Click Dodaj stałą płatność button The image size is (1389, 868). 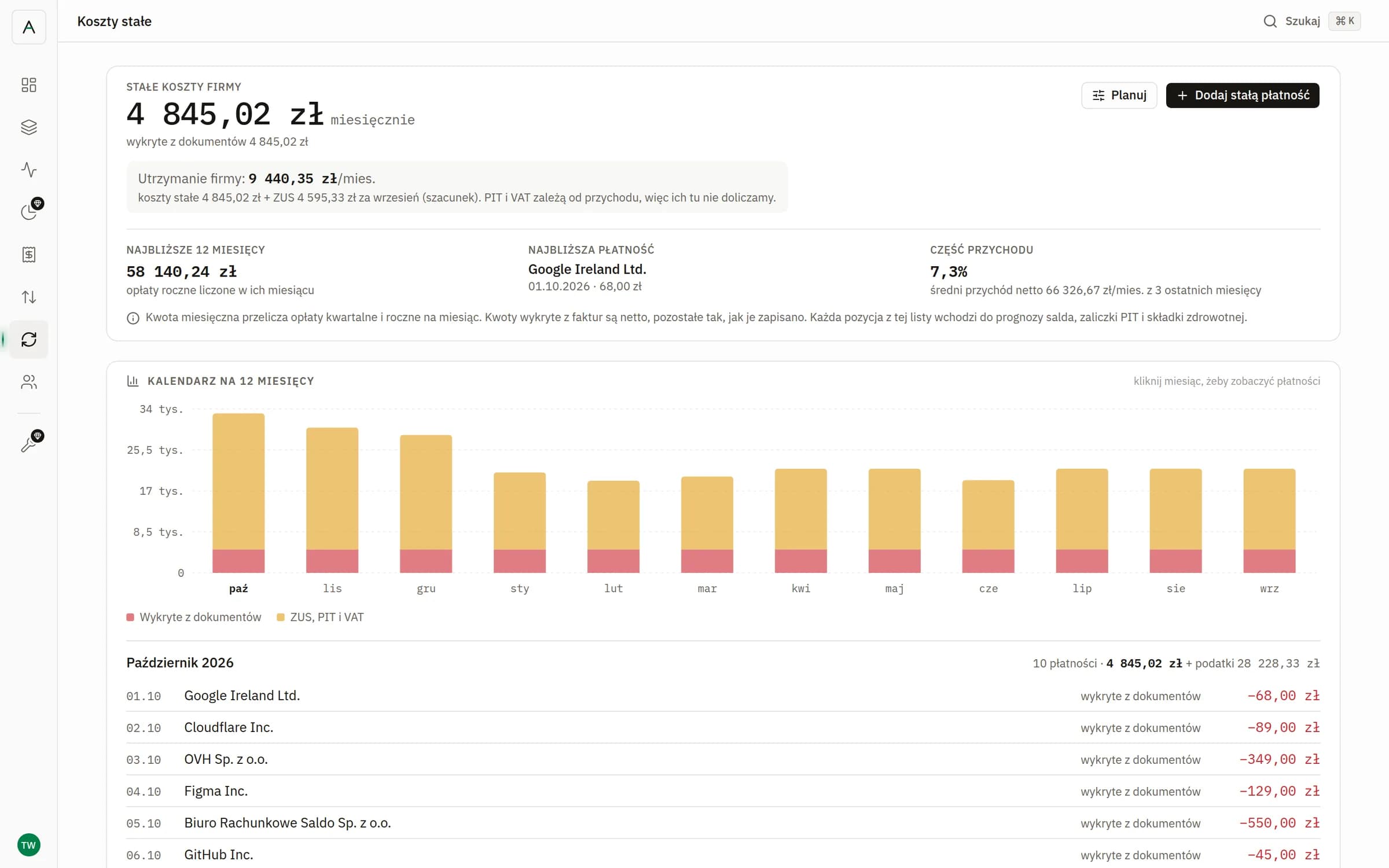[1242, 95]
